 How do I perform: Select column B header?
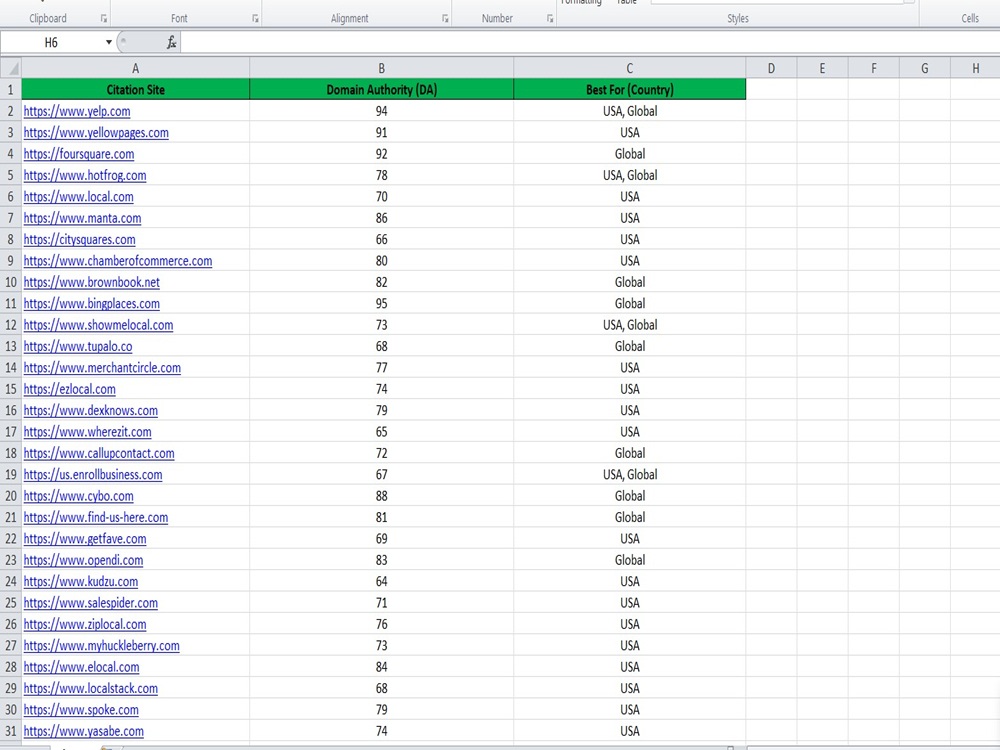381,68
